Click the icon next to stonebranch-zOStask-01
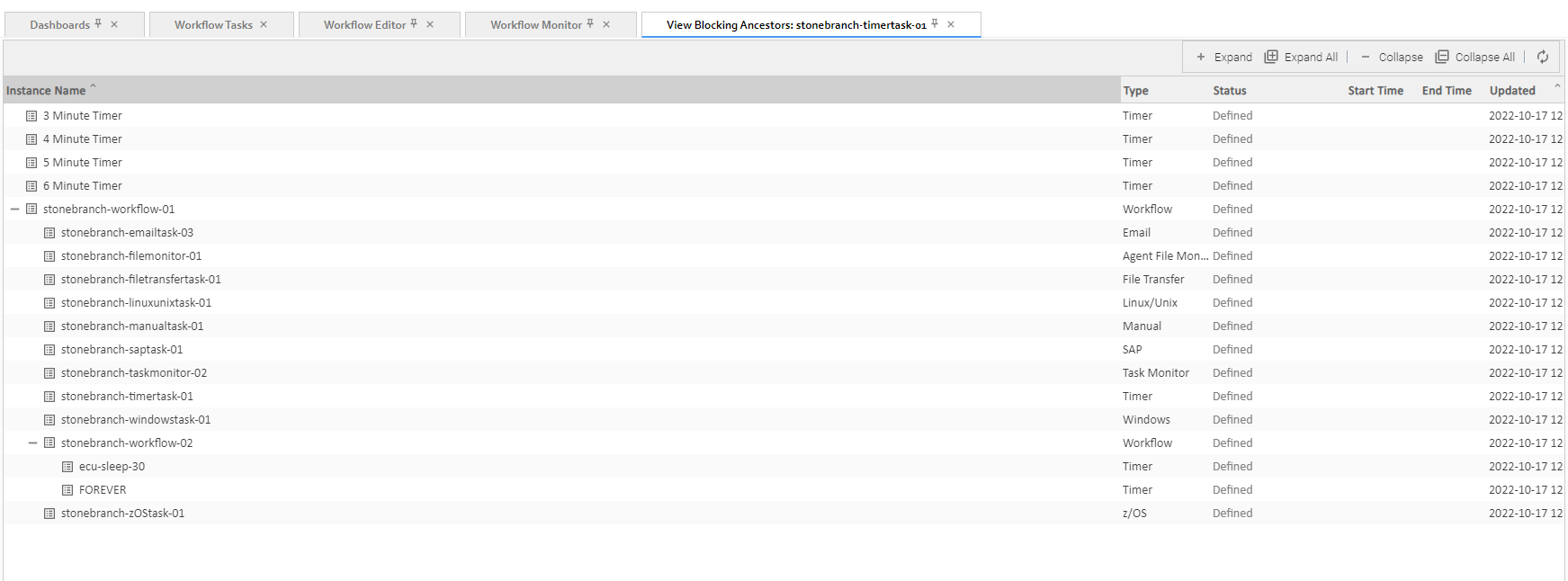The height and width of the screenshot is (581, 1568). click(x=49, y=514)
